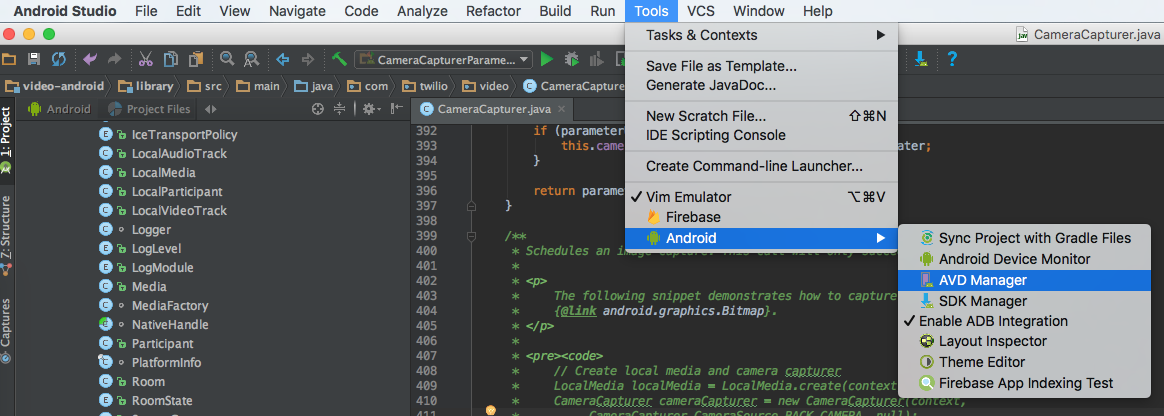Select Sync Project with Gradle Files

1024,238
